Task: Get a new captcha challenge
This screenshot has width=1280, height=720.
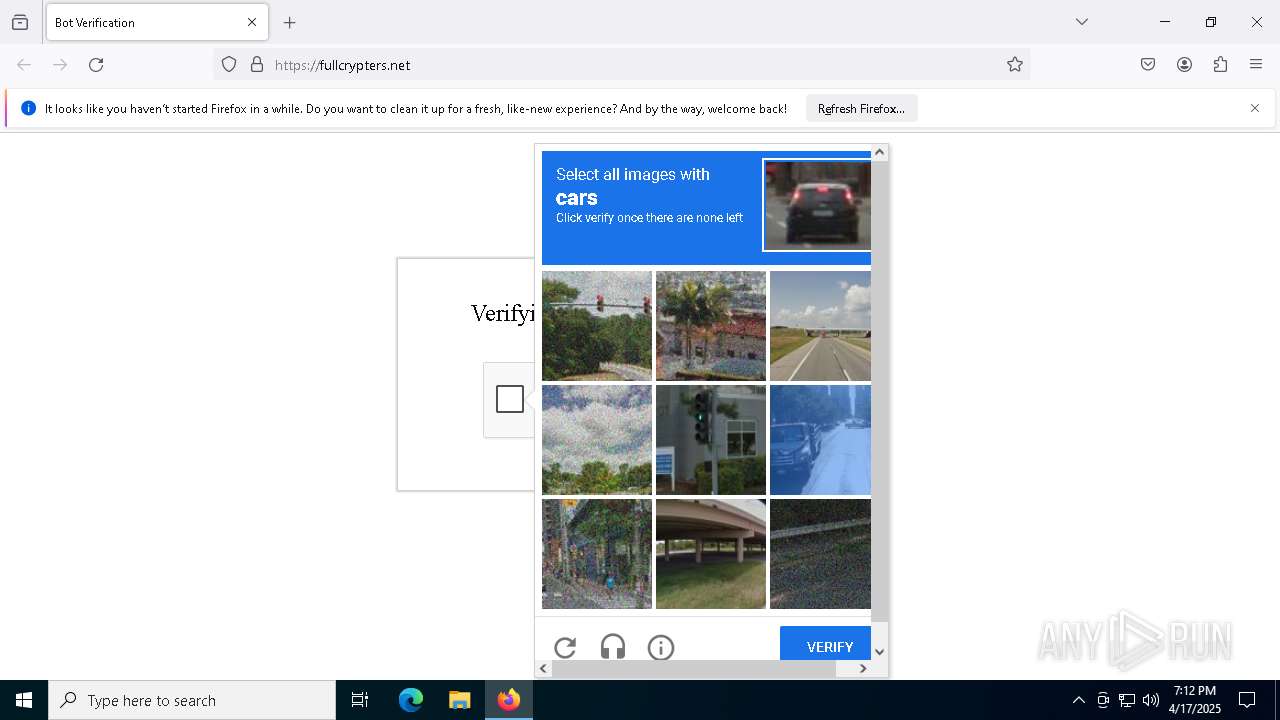Action: tap(565, 647)
